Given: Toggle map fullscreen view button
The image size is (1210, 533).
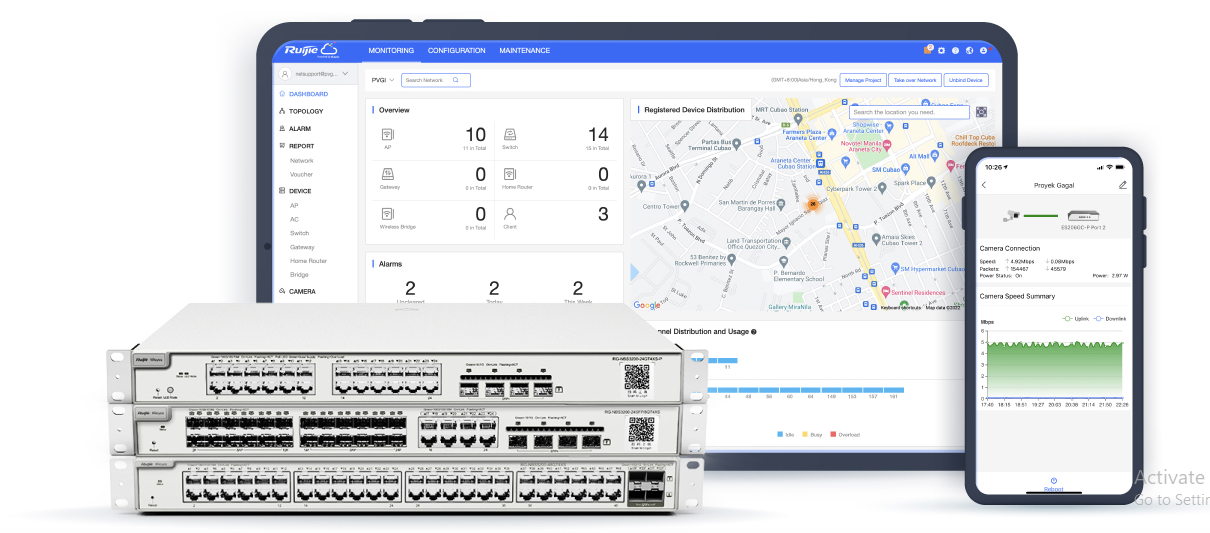Looking at the screenshot, I should [x=981, y=112].
